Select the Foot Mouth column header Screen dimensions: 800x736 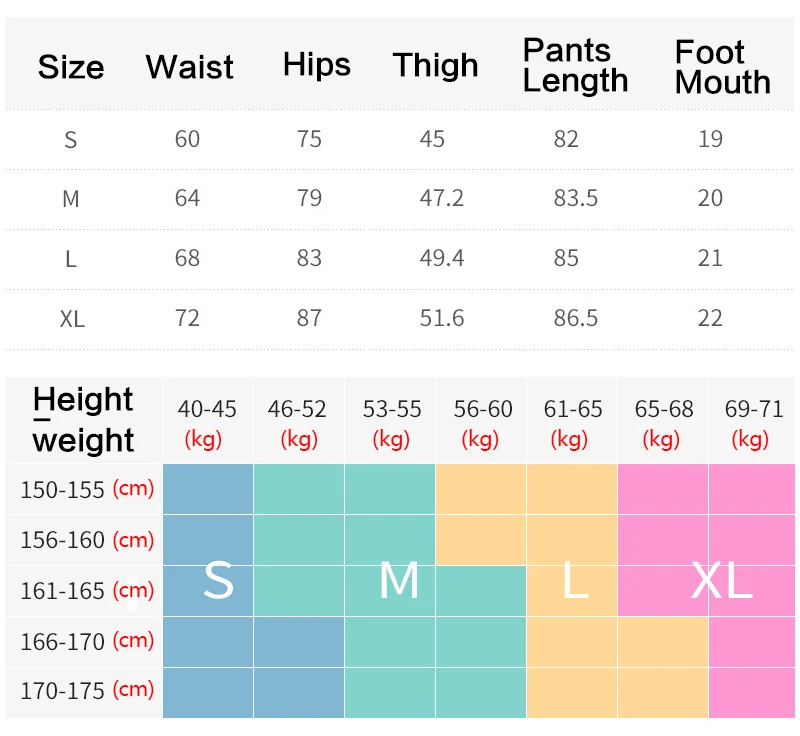(722, 67)
